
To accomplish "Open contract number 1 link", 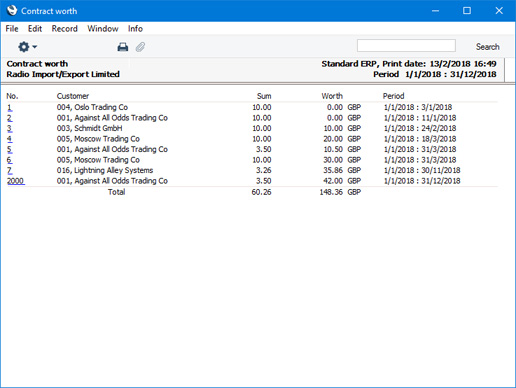I will pyautogui.click(x=10, y=107).
